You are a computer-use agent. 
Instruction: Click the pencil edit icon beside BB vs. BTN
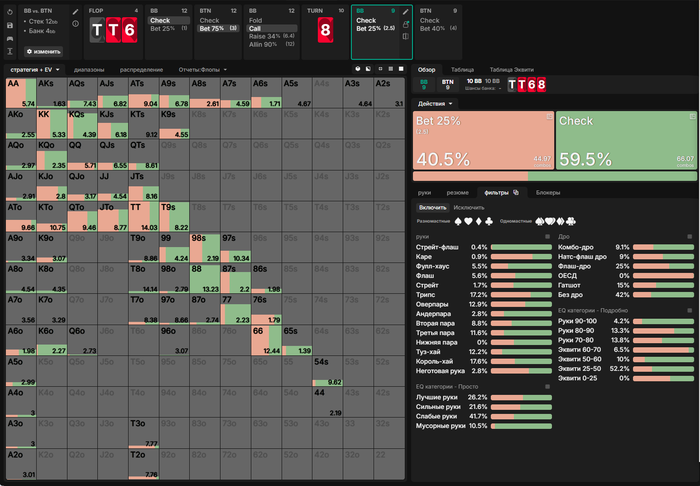[x=75, y=12]
